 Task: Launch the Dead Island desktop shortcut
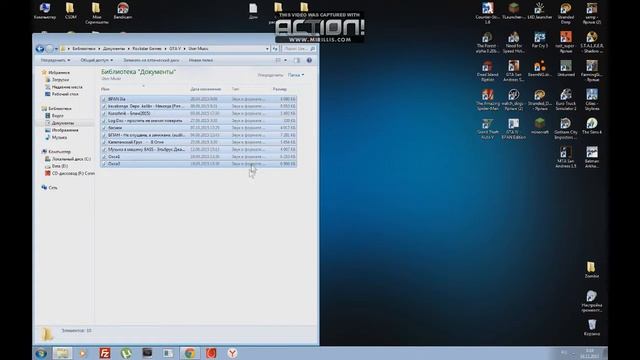pyautogui.click(x=487, y=71)
